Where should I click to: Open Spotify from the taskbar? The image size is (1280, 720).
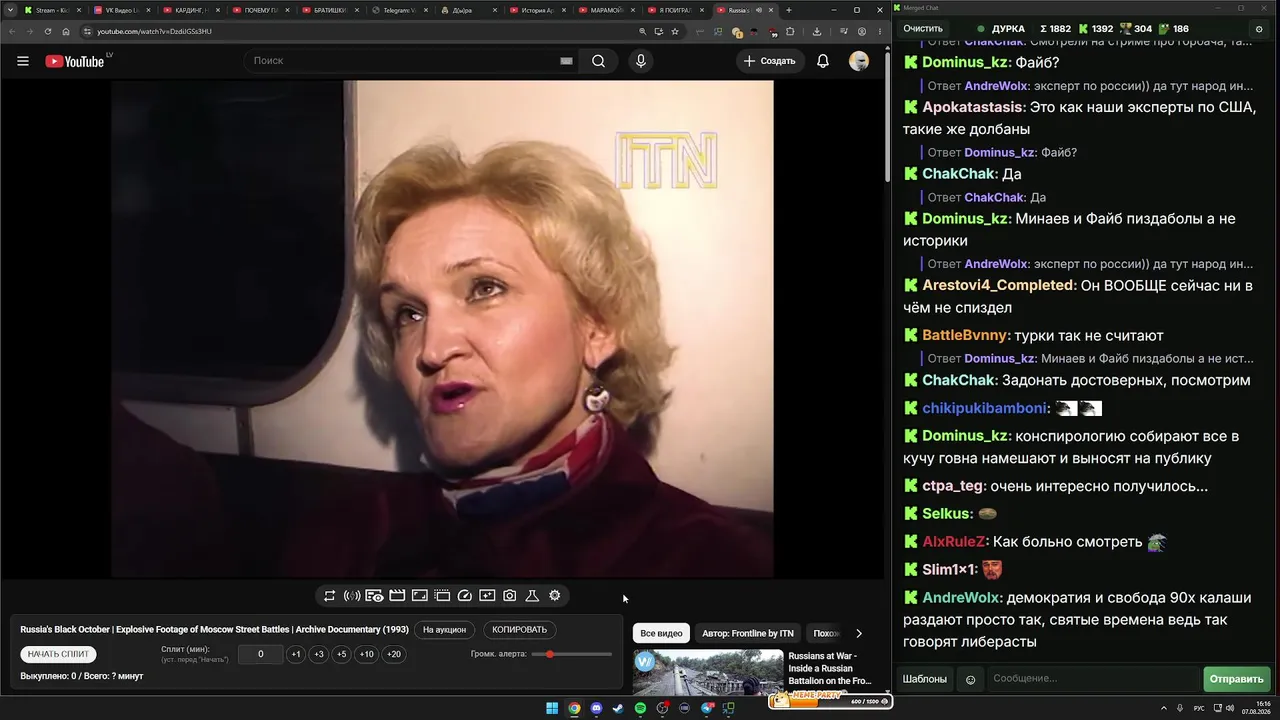pyautogui.click(x=640, y=709)
